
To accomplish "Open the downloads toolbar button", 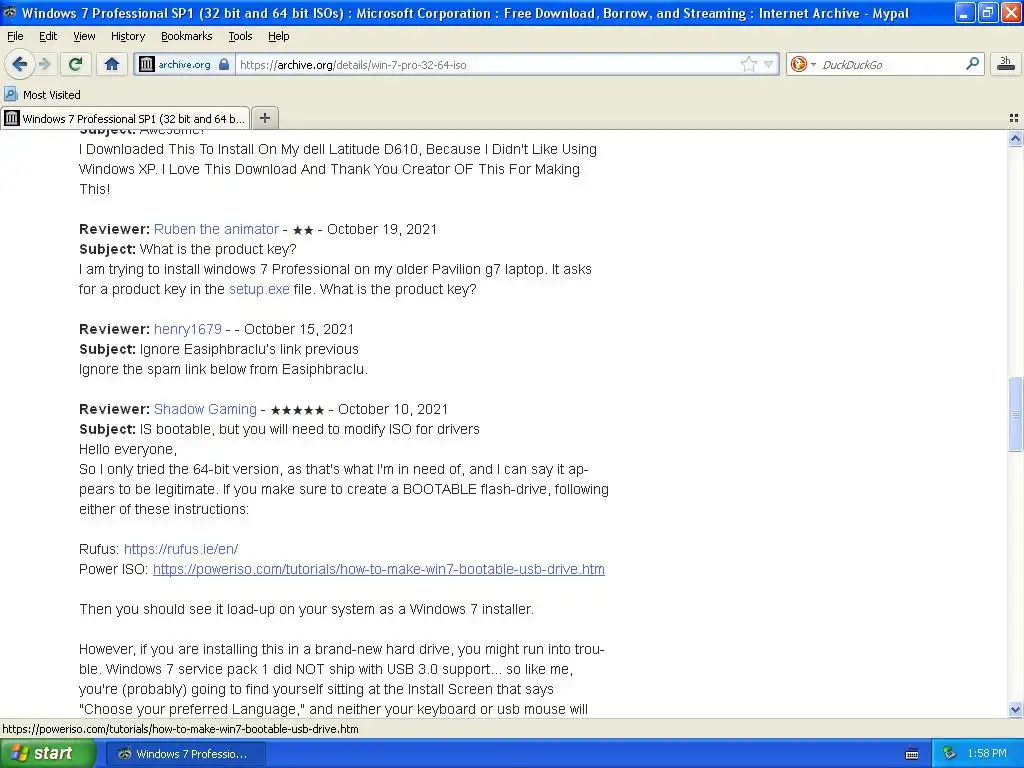I will 1006,64.
